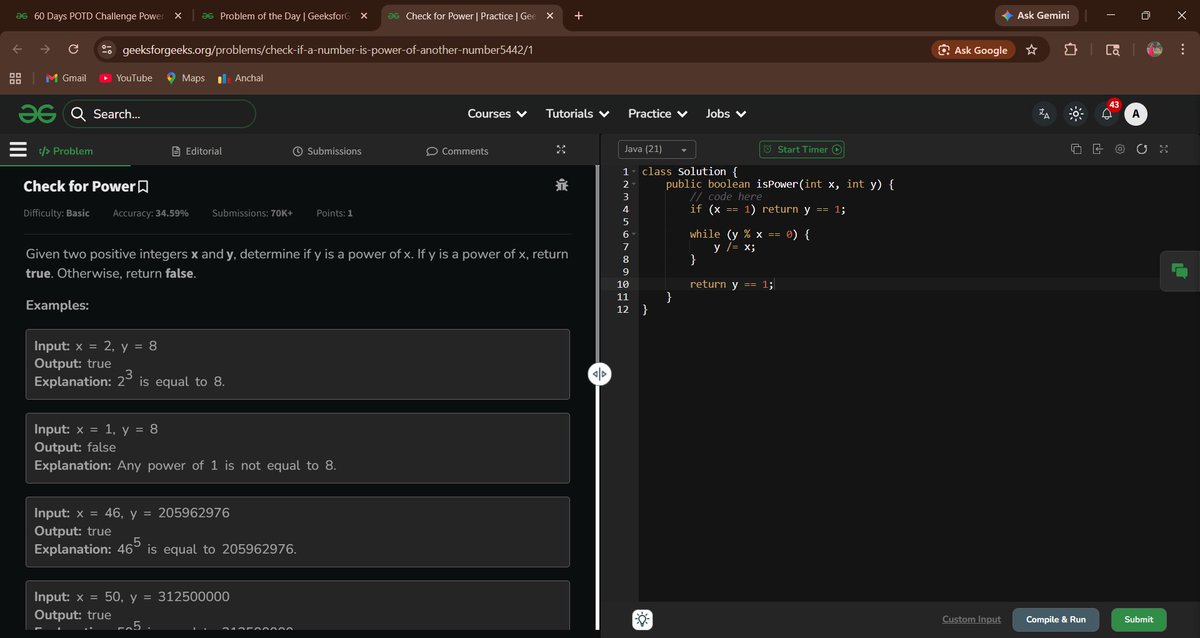The height and width of the screenshot is (638, 1200).
Task: Bookmark this page with the star icon
Action: click(x=1031, y=50)
